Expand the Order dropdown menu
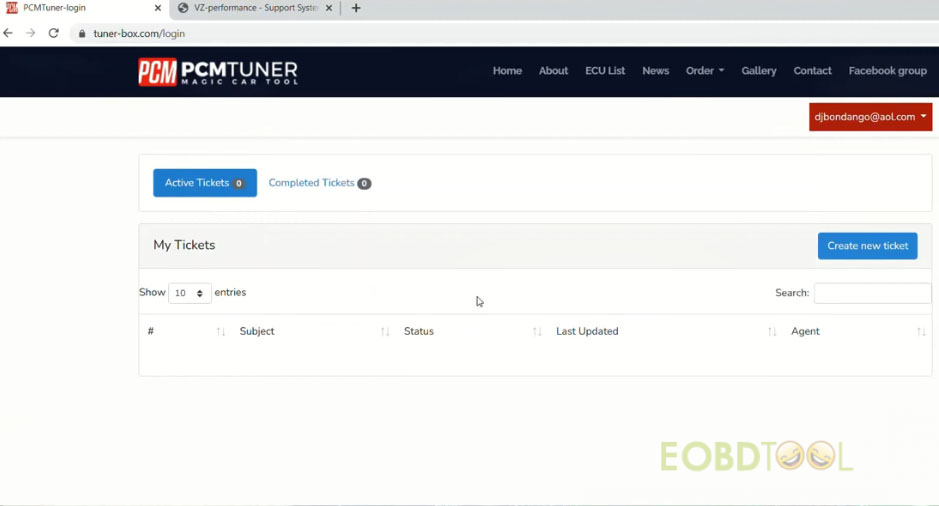The image size is (939, 506). click(x=704, y=71)
